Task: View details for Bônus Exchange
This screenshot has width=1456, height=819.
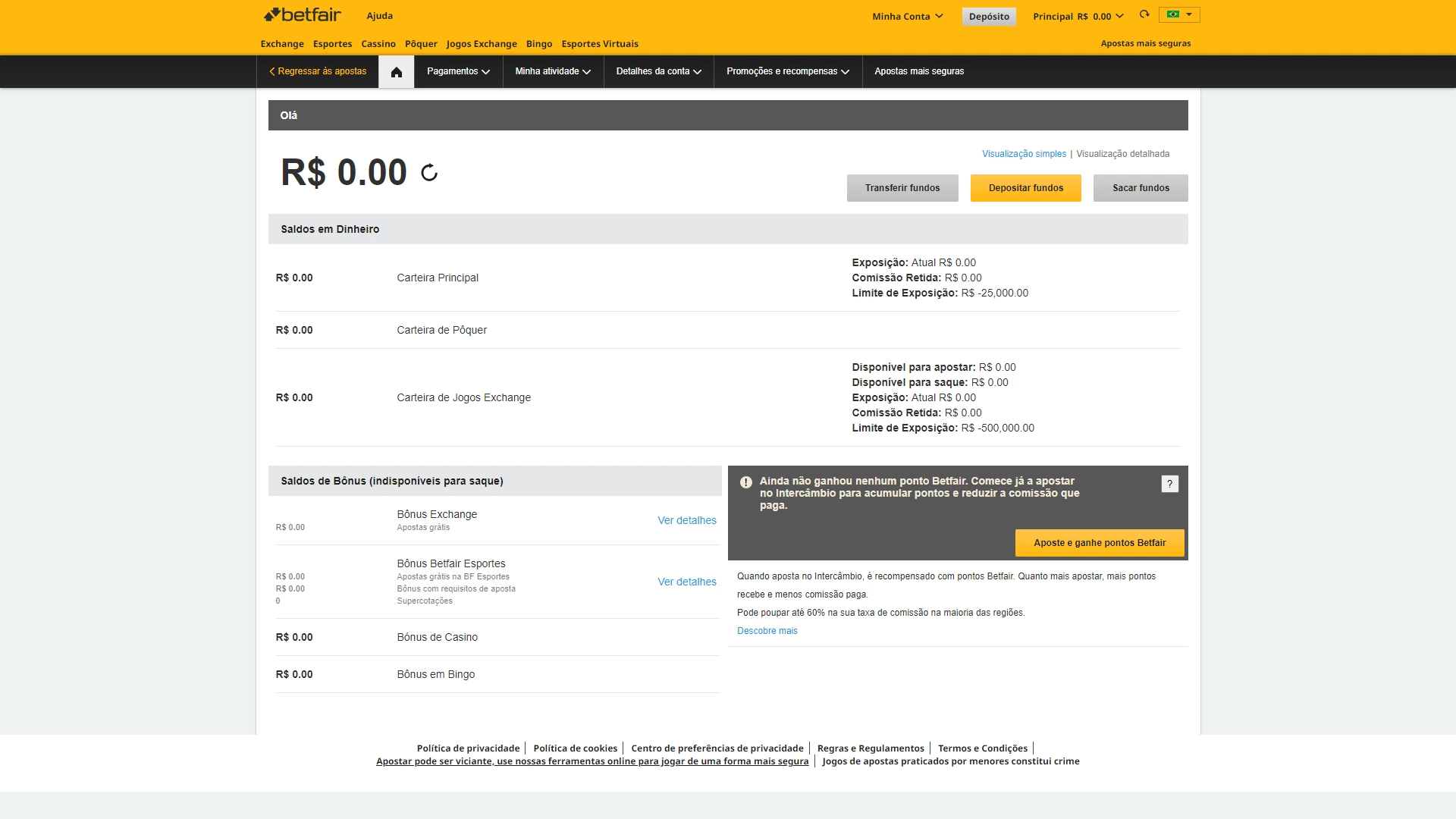Action: tap(686, 520)
